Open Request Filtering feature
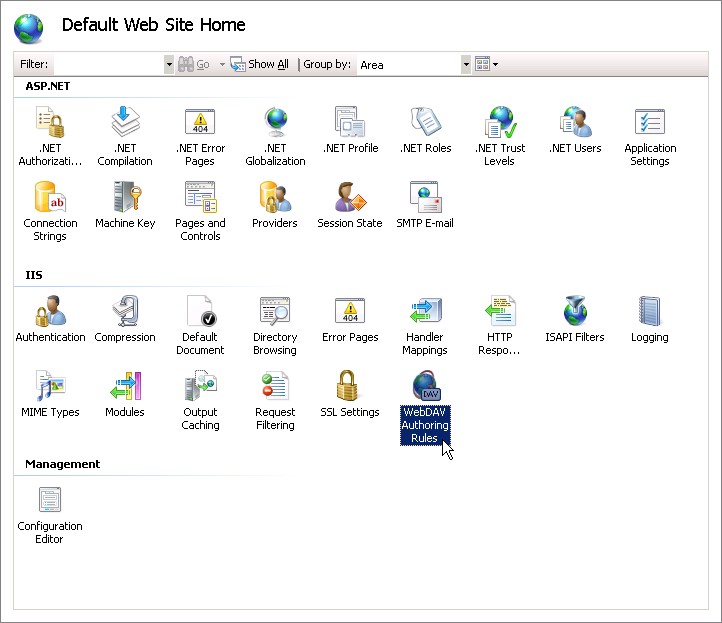Image resolution: width=722 pixels, height=623 pixels. click(275, 400)
